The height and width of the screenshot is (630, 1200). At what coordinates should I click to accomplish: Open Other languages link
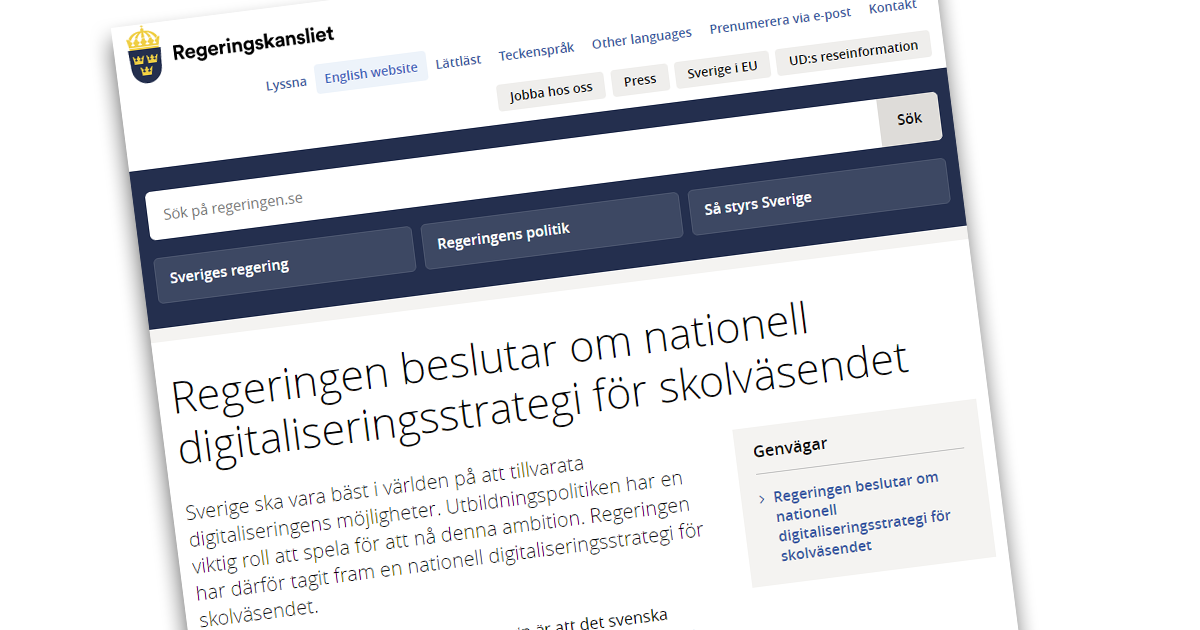pyautogui.click(x=642, y=39)
